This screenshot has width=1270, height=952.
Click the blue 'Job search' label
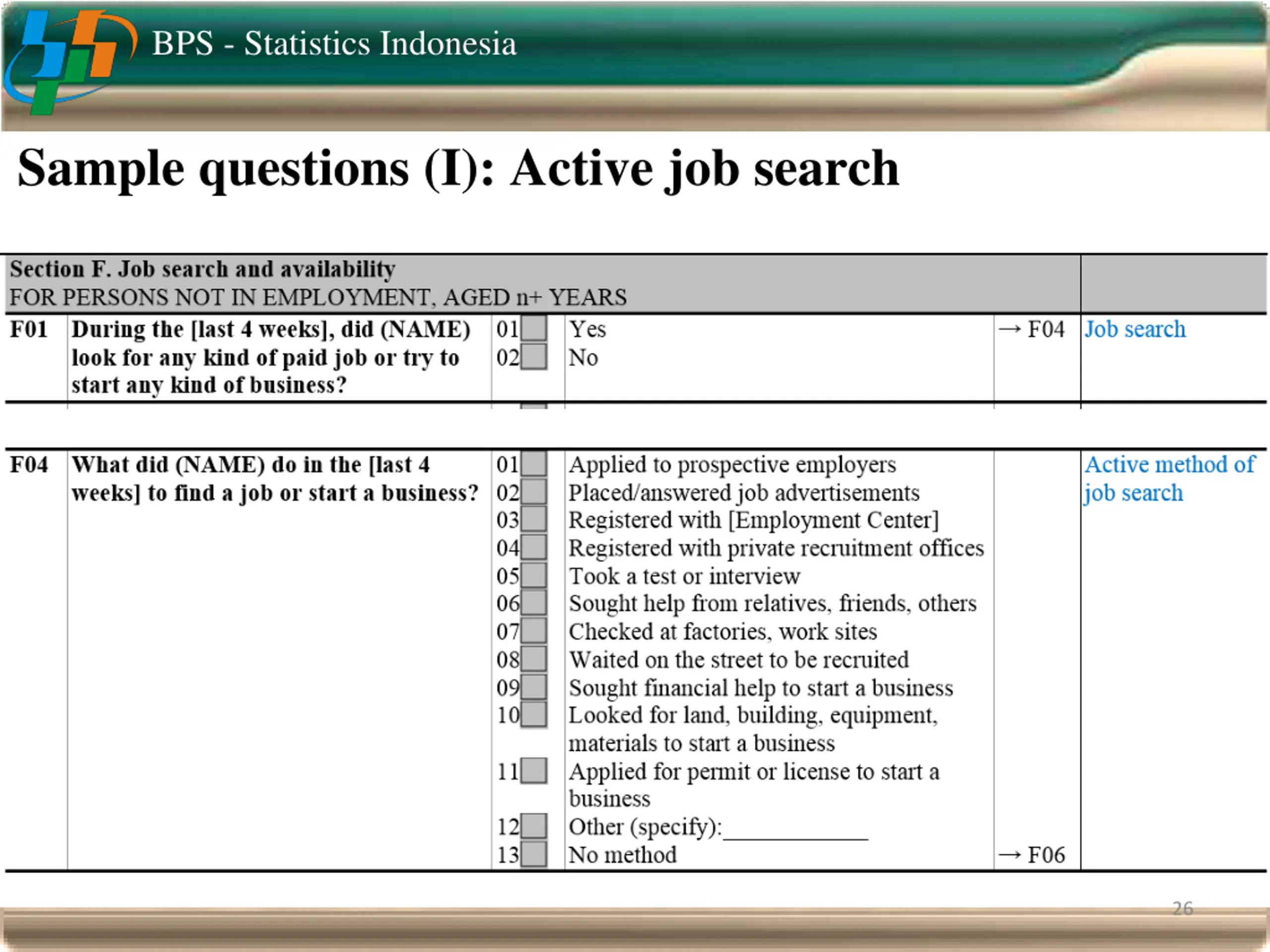pos(1135,329)
